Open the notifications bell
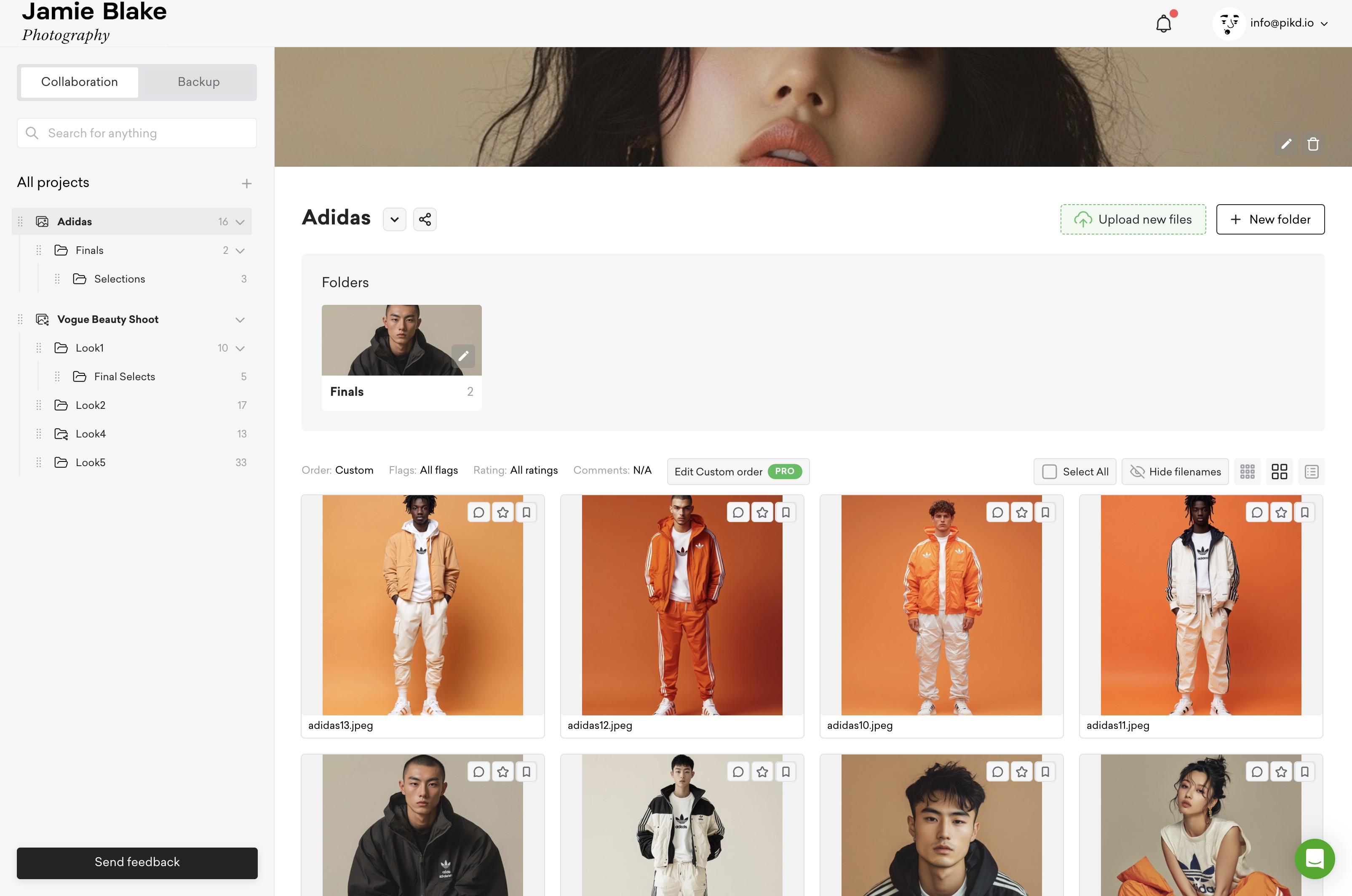 tap(1163, 24)
